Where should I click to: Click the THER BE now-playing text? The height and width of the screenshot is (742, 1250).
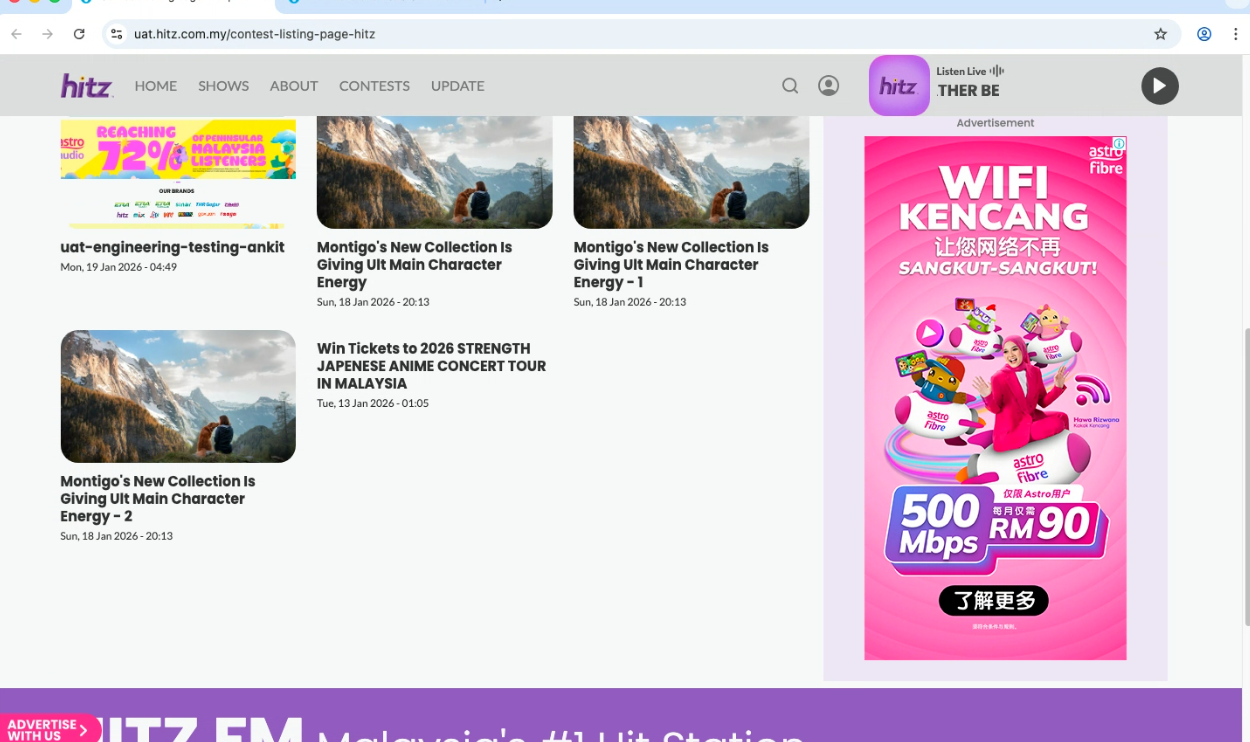click(x=968, y=90)
